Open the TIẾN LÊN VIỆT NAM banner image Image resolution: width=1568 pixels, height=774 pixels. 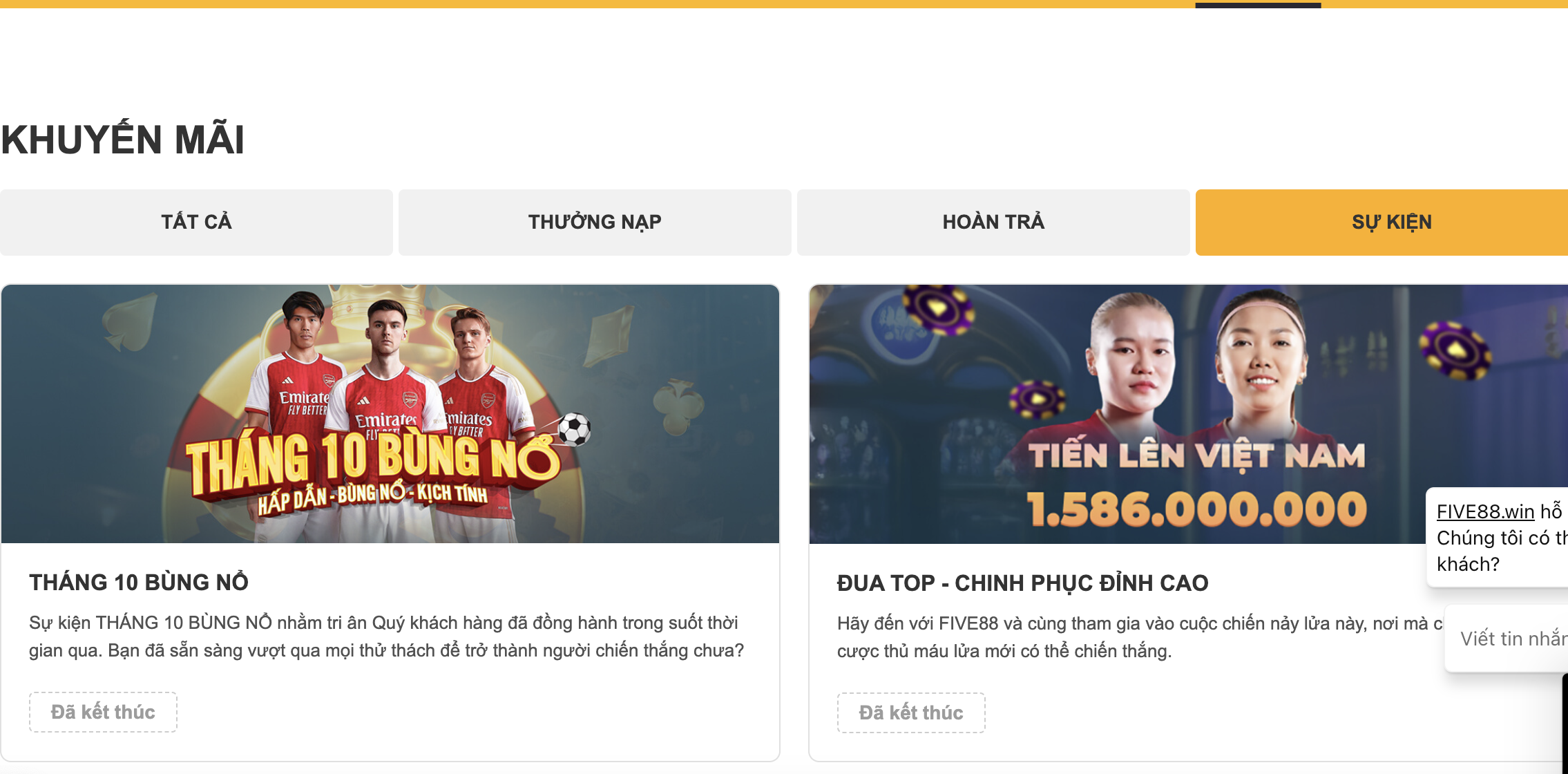pyautogui.click(x=1188, y=414)
